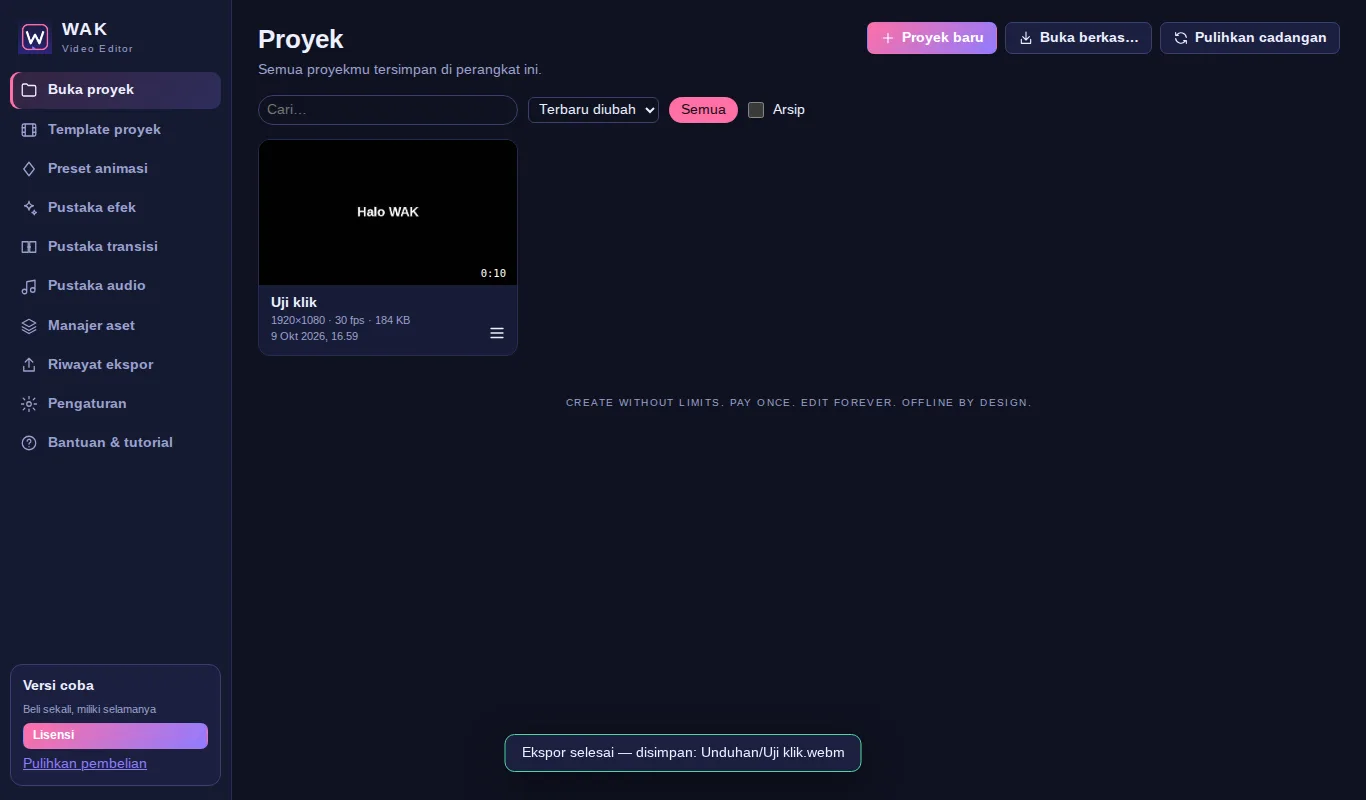Open Preset animasi in the sidebar

coord(115,169)
